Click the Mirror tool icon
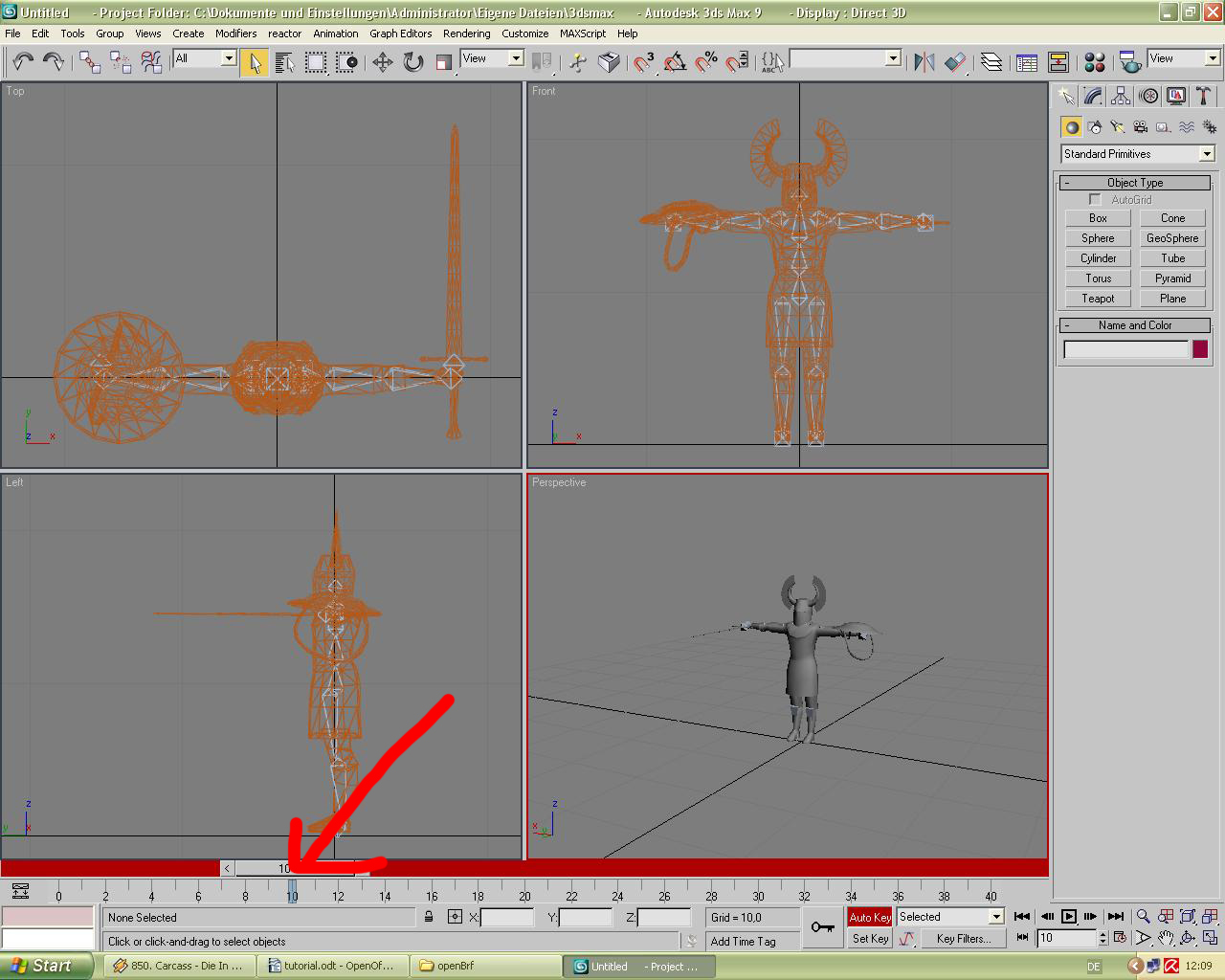Screen dimensions: 1225x980 [x=924, y=62]
